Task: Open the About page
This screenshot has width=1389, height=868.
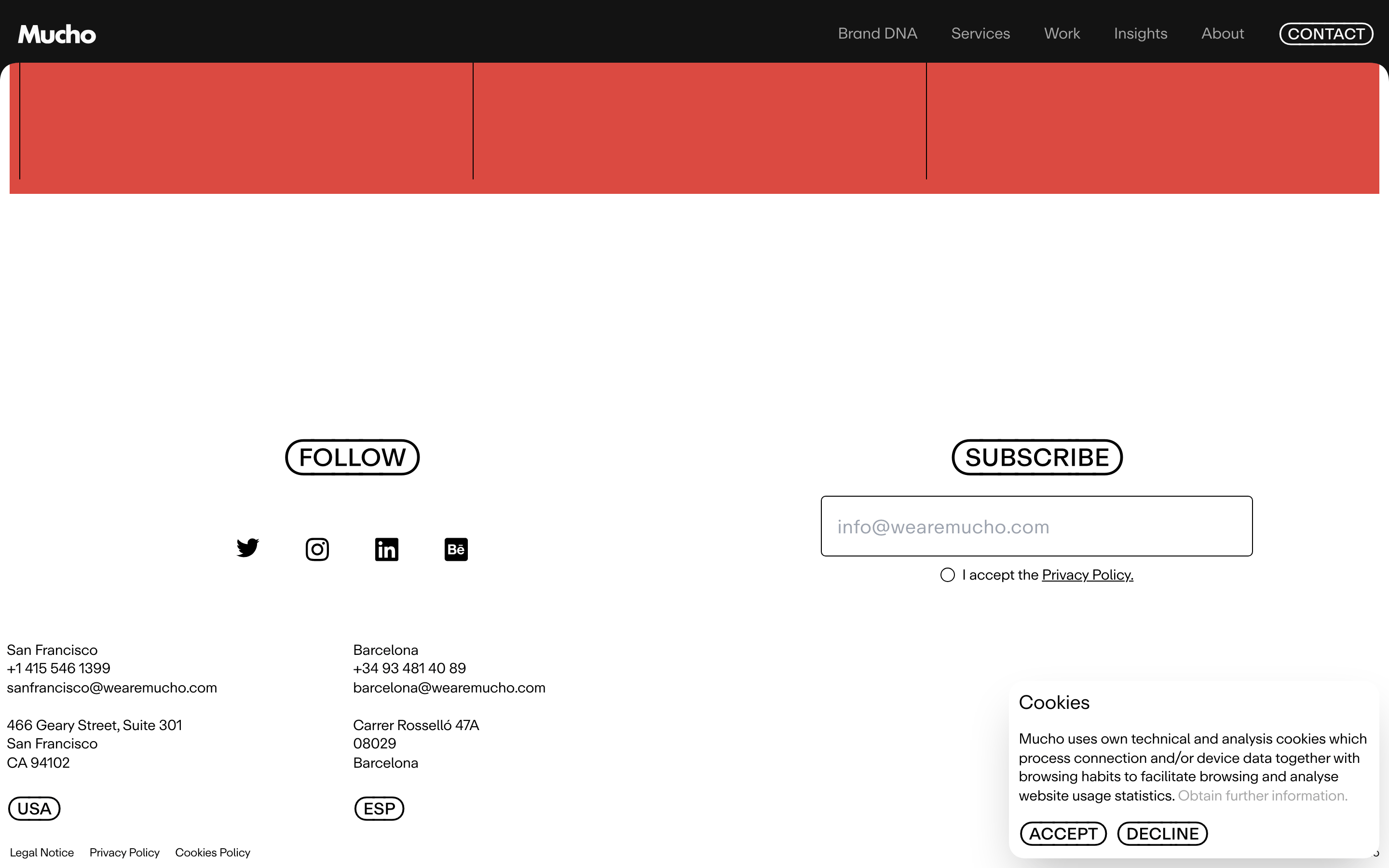Action: pyautogui.click(x=1223, y=33)
